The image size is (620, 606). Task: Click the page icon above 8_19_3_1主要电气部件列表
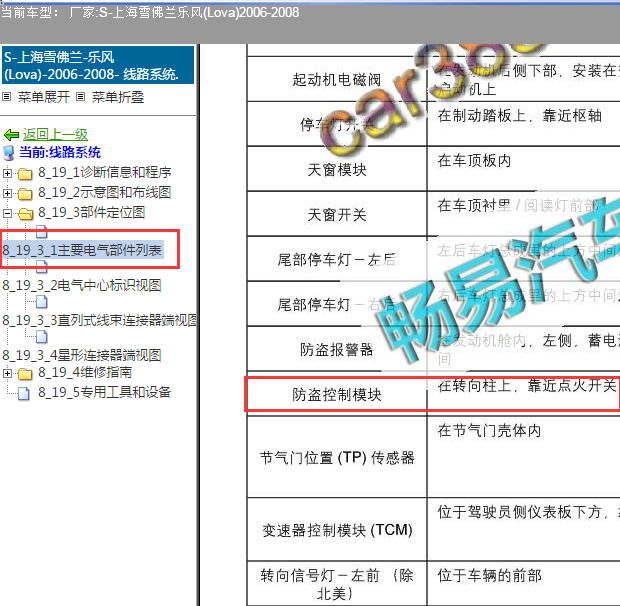coord(42,232)
